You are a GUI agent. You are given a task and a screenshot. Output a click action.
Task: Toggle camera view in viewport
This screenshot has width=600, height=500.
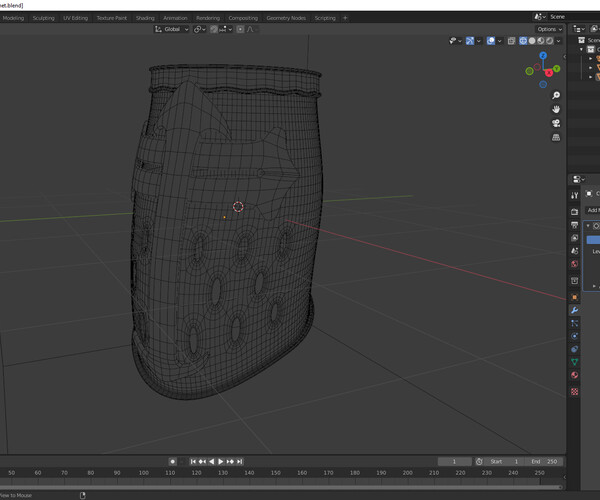[x=556, y=123]
